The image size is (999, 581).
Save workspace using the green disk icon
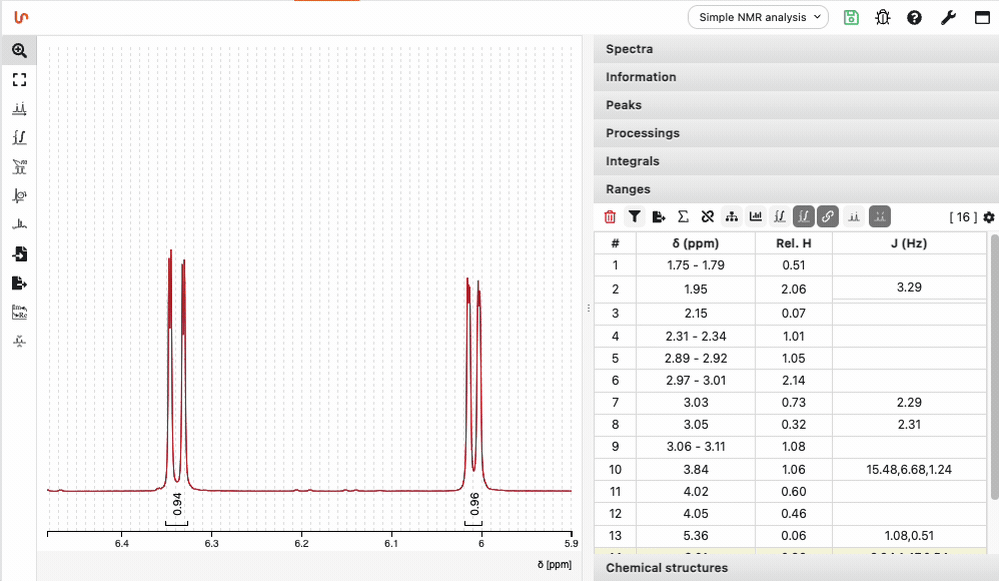(851, 17)
